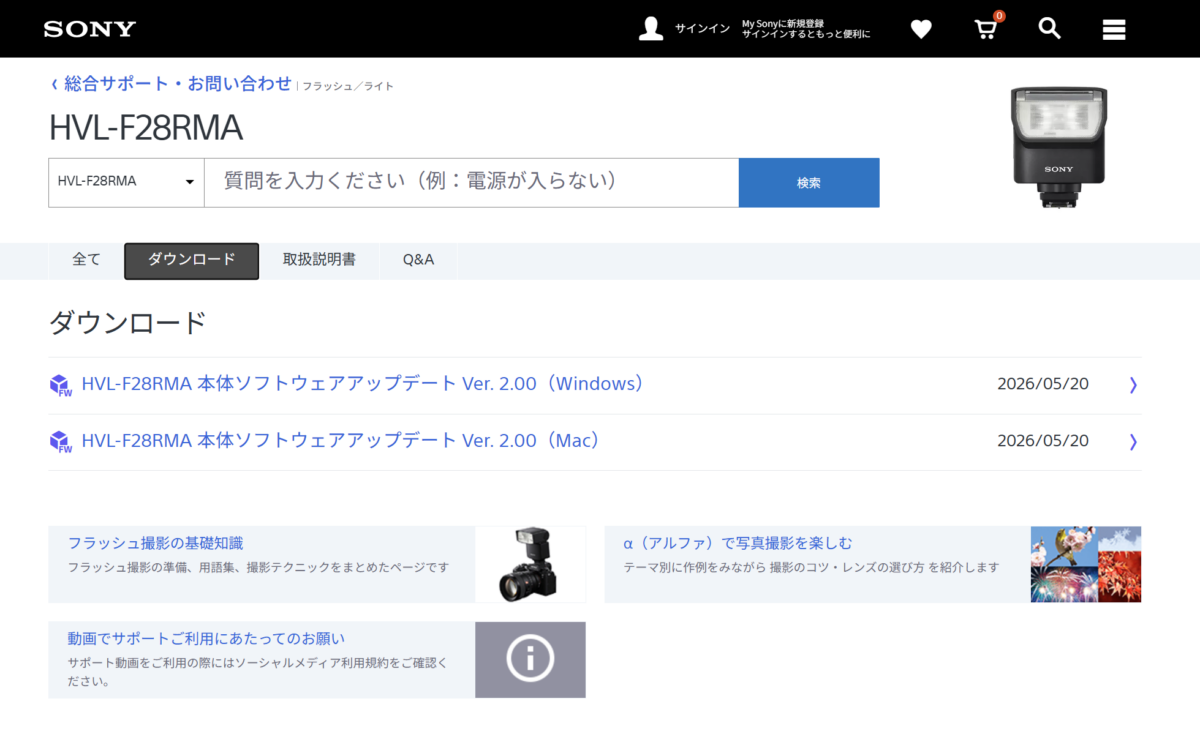The height and width of the screenshot is (734, 1200).
Task: Open Ver. 2.00 (Windows) software update link
Action: click(363, 384)
